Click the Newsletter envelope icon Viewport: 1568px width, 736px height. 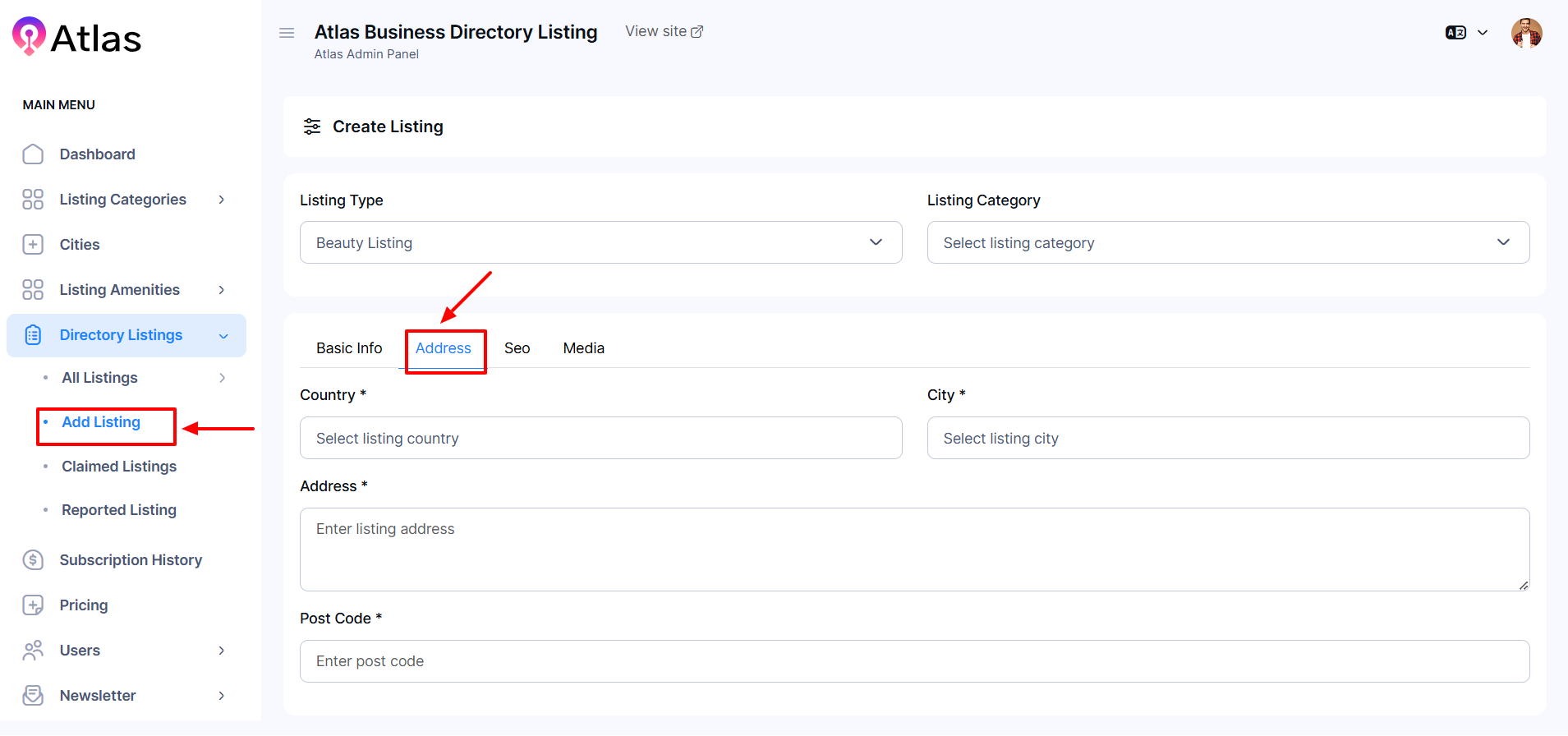tap(33, 696)
